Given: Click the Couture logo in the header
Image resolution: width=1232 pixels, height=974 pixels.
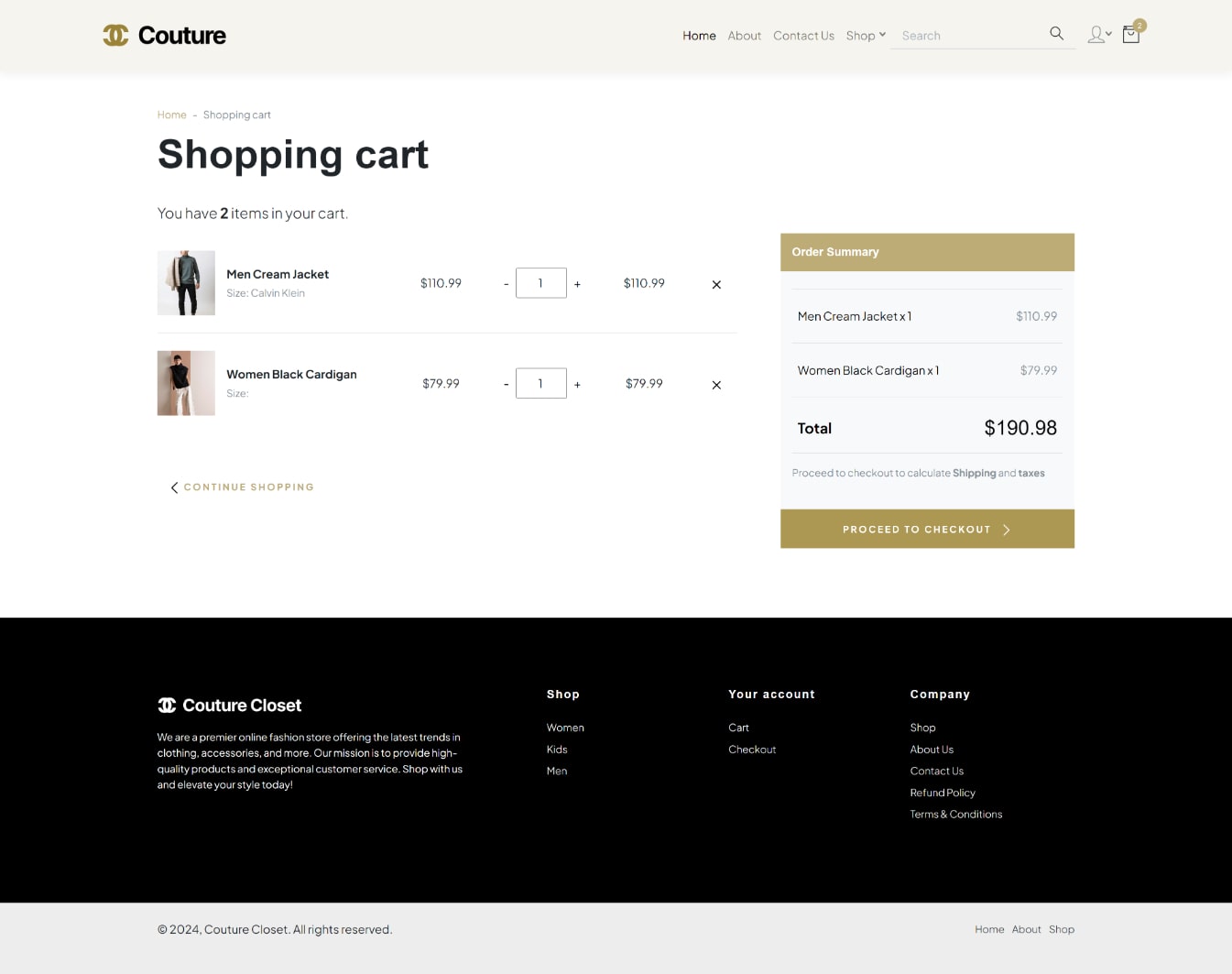Looking at the screenshot, I should coord(164,35).
